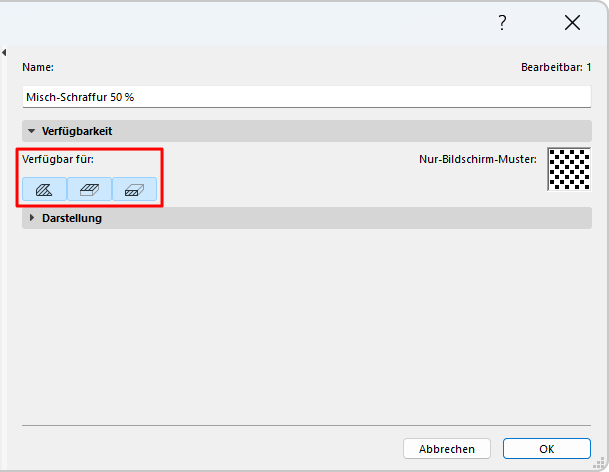609x472 pixels.
Task: Click the checkered screen-only pattern preview
Action: (569, 169)
